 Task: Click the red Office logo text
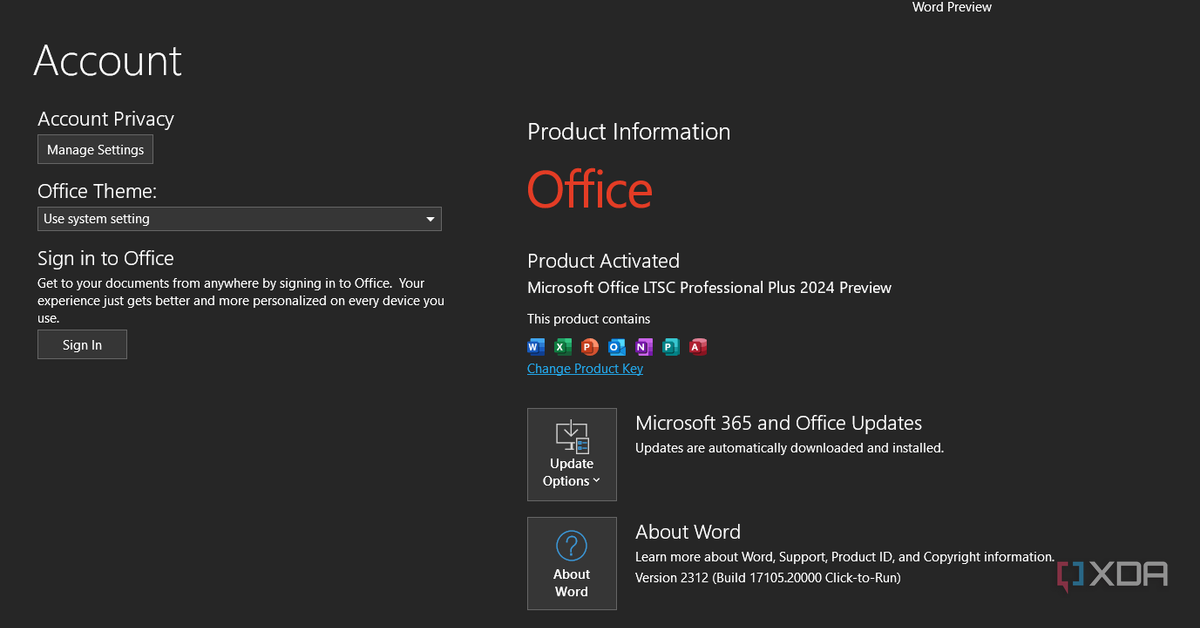[x=590, y=189]
